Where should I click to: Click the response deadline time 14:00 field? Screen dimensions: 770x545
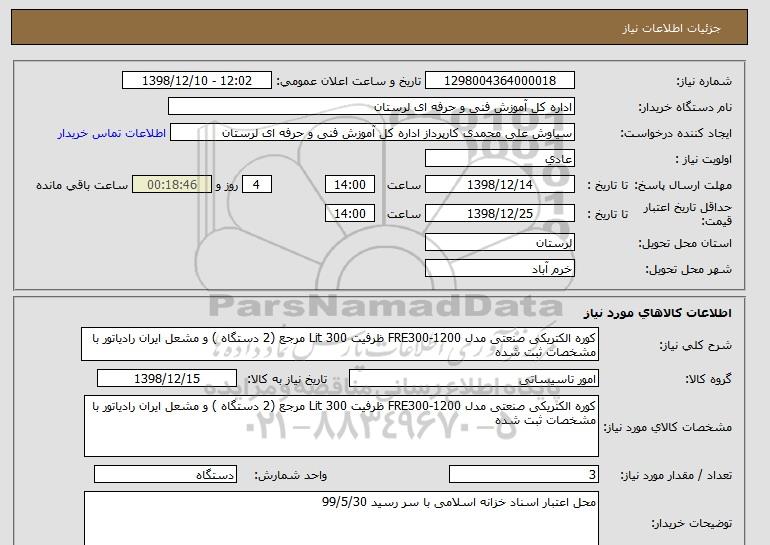[350, 185]
